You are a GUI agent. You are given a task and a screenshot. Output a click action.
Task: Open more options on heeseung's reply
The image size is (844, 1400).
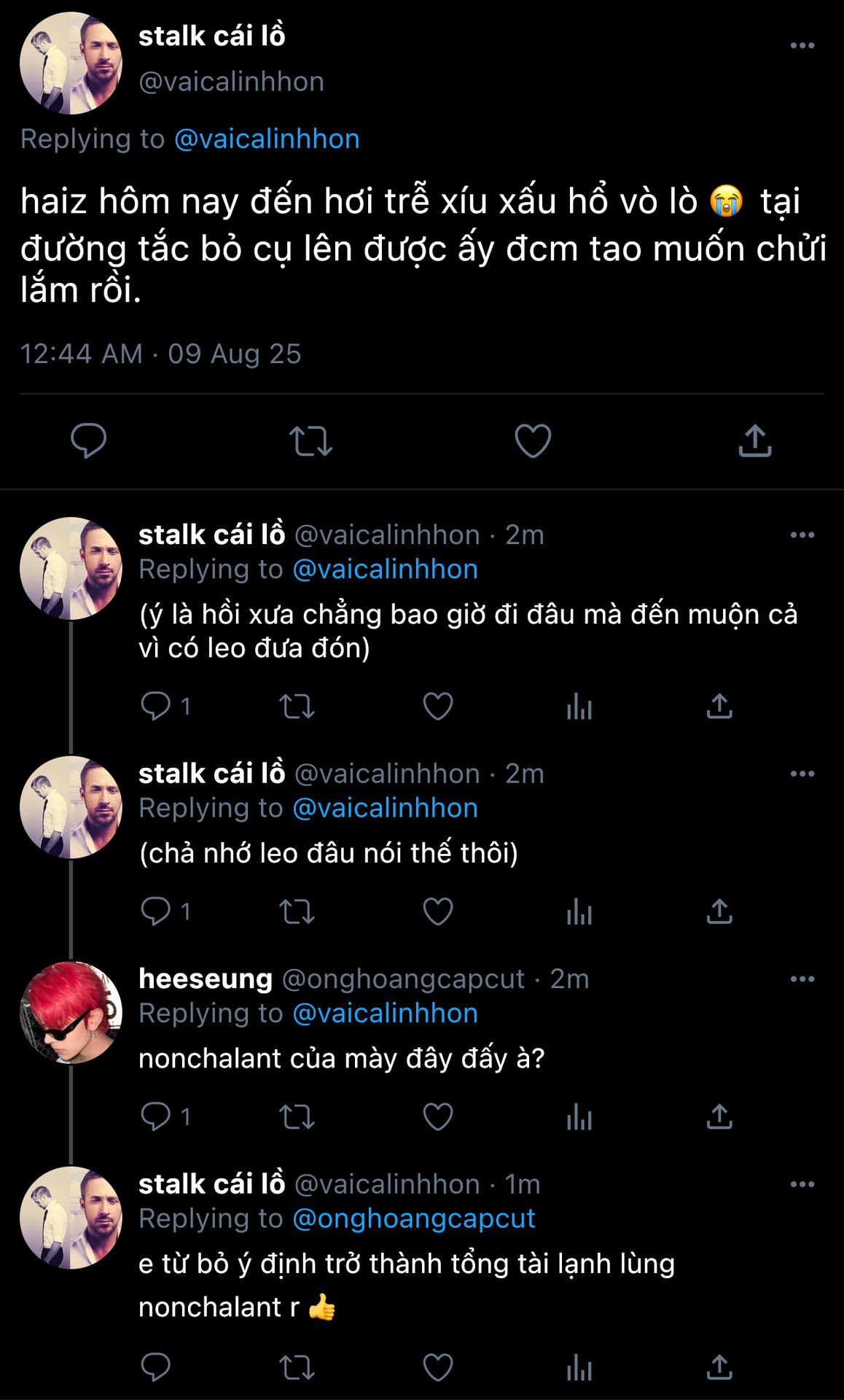tap(802, 979)
